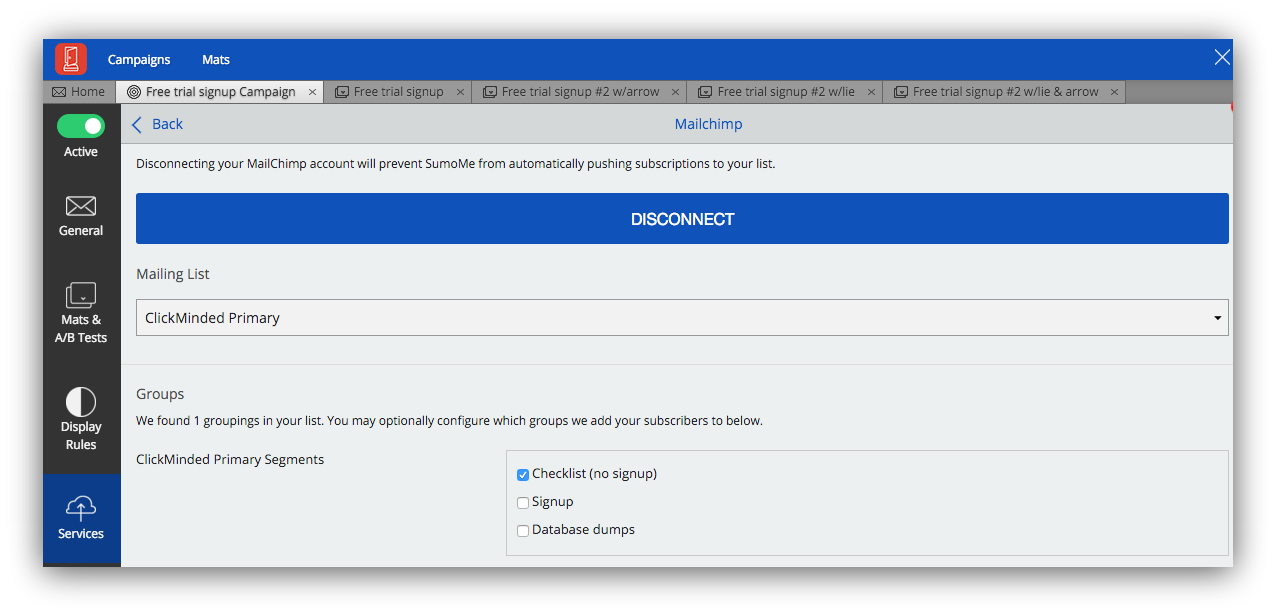The width and height of the screenshot is (1276, 614).
Task: Click mat icon on #2 w/lie tab
Action: pyautogui.click(x=705, y=92)
